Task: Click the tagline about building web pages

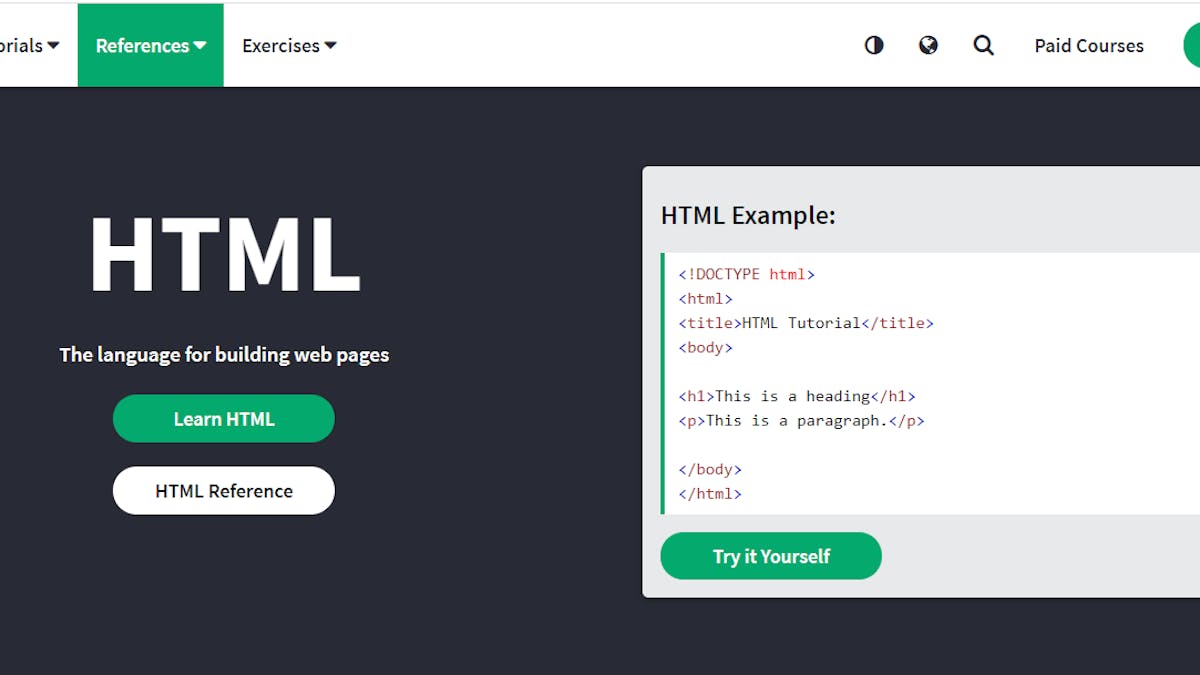Action: tap(223, 354)
